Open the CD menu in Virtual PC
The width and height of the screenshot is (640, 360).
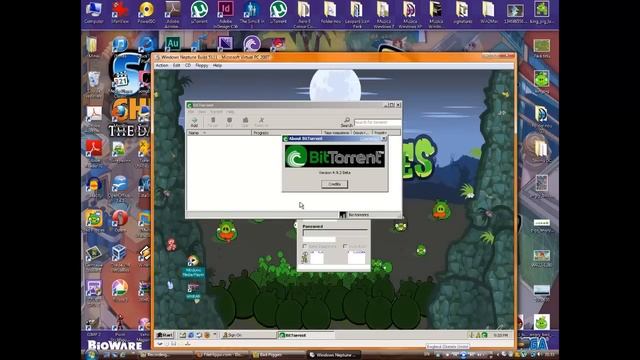pyautogui.click(x=188, y=65)
